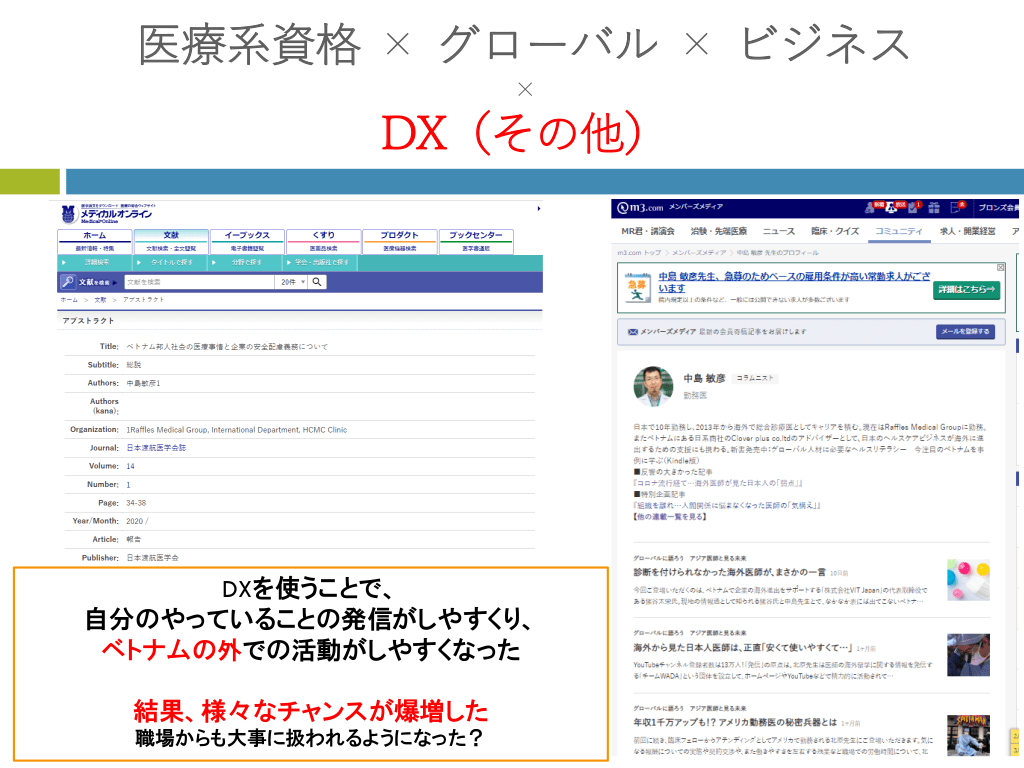Viewport: 1024px width, 768px height.
Task: Click the 急募 ad icon
Action: click(x=637, y=287)
